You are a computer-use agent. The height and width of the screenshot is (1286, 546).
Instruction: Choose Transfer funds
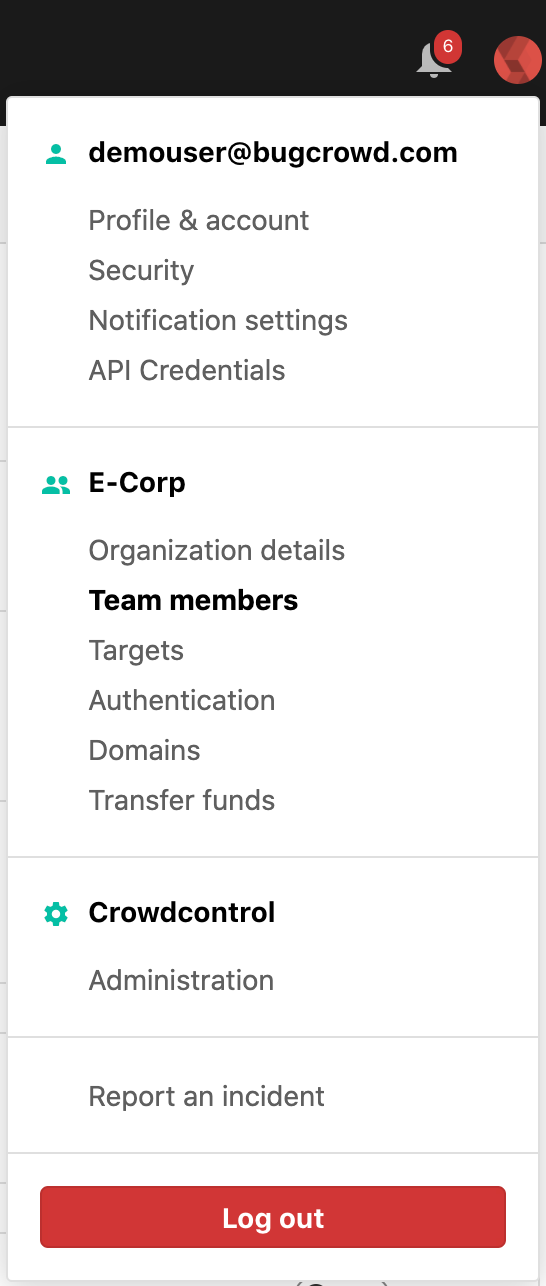182,801
